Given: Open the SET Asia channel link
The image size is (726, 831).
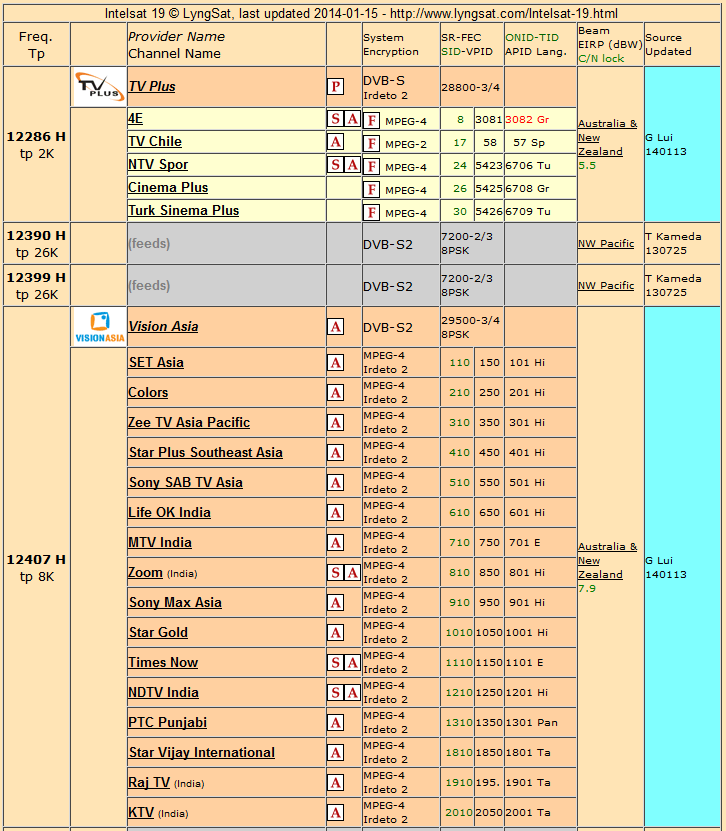Looking at the screenshot, I should click(156, 363).
